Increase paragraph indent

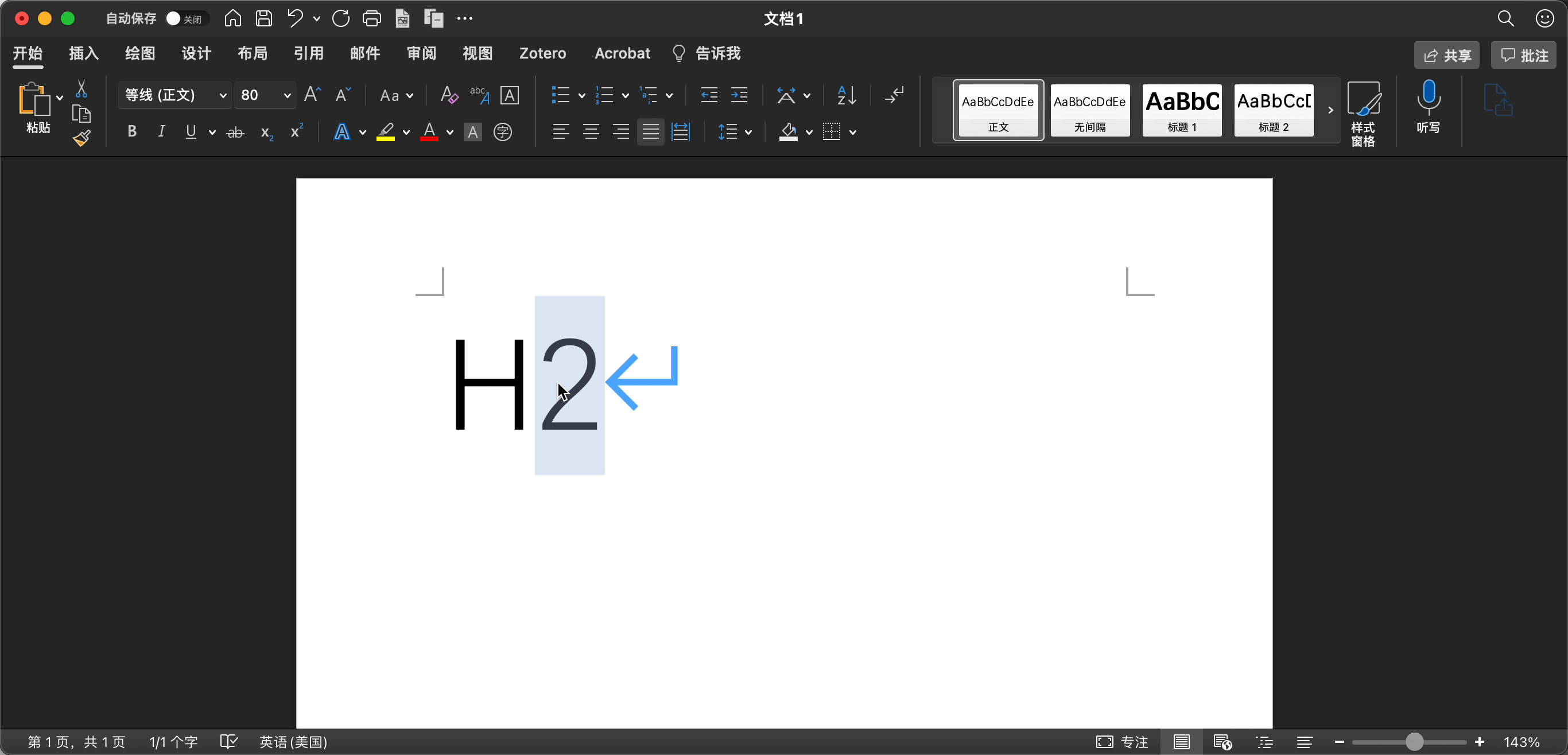[739, 95]
